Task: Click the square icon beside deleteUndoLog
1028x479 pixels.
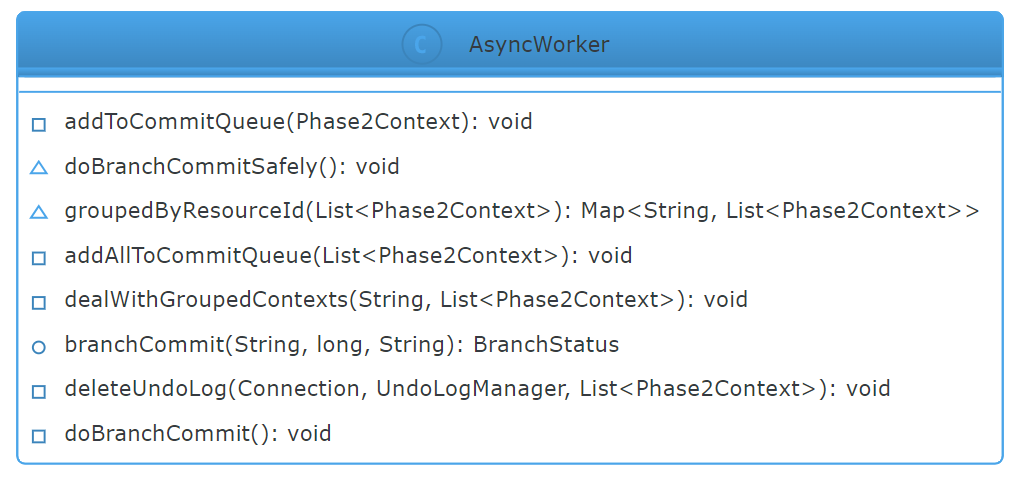Action: coord(39,392)
